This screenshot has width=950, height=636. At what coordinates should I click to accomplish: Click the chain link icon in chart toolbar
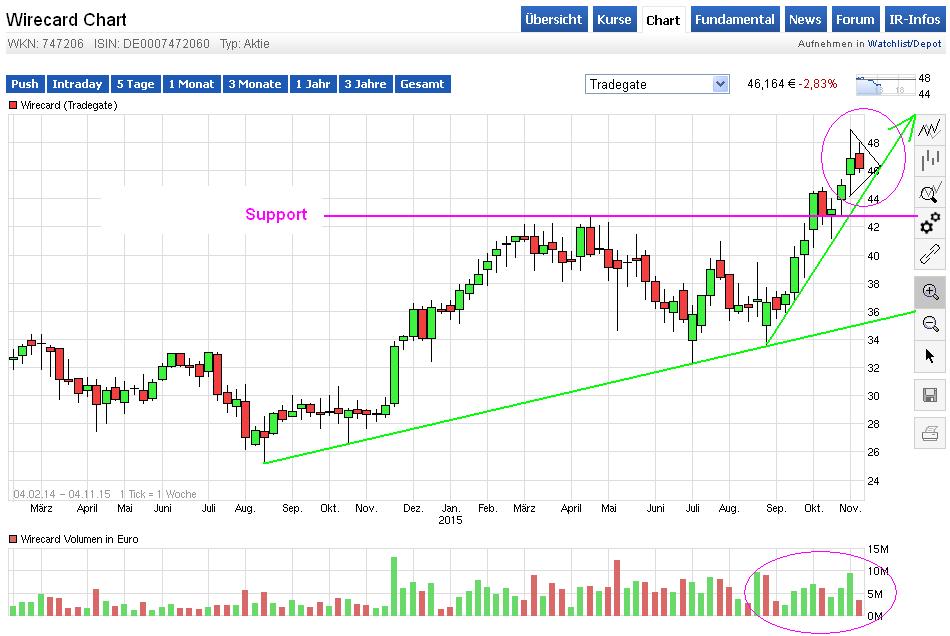click(x=929, y=254)
